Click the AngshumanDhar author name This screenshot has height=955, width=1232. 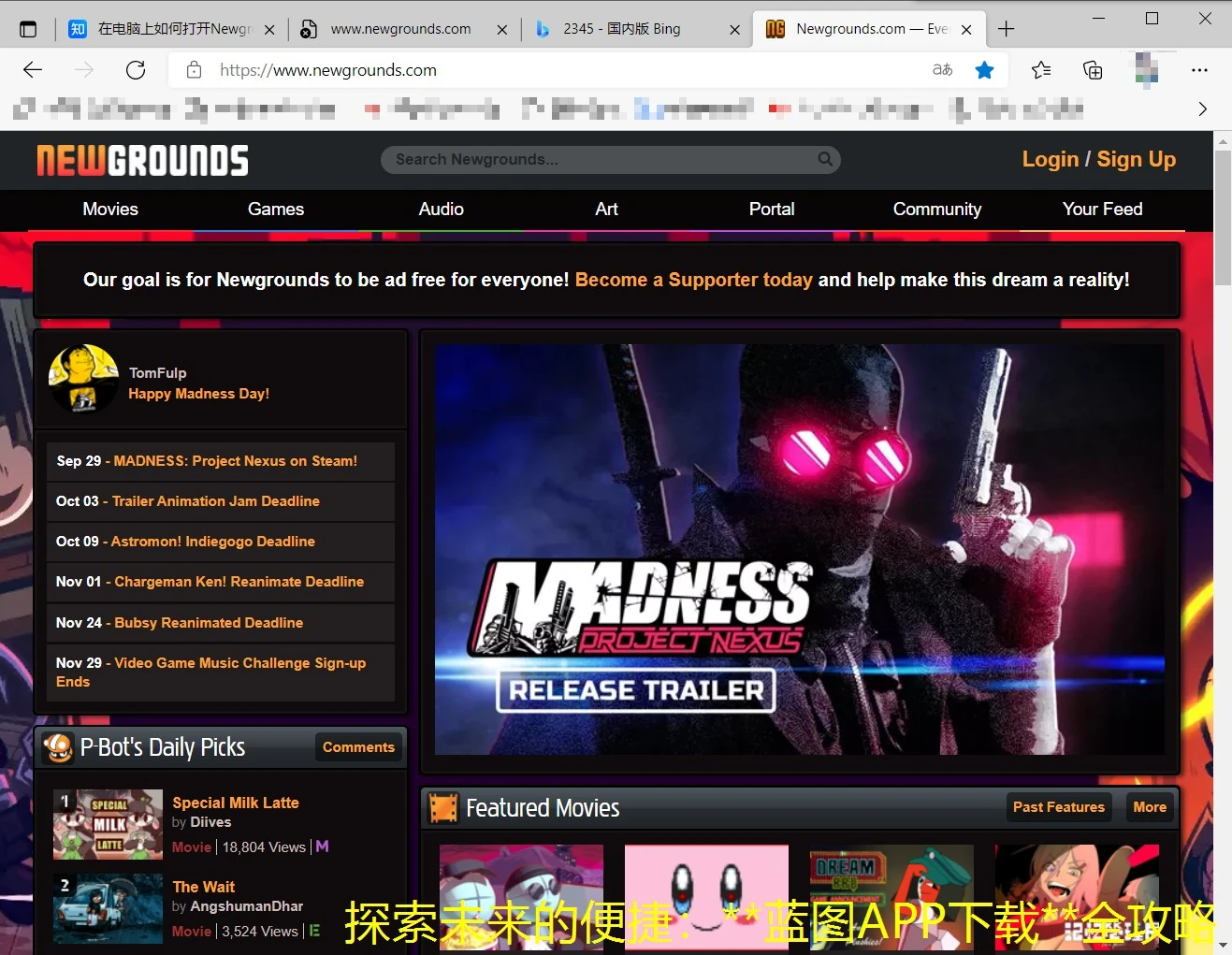pos(246,906)
